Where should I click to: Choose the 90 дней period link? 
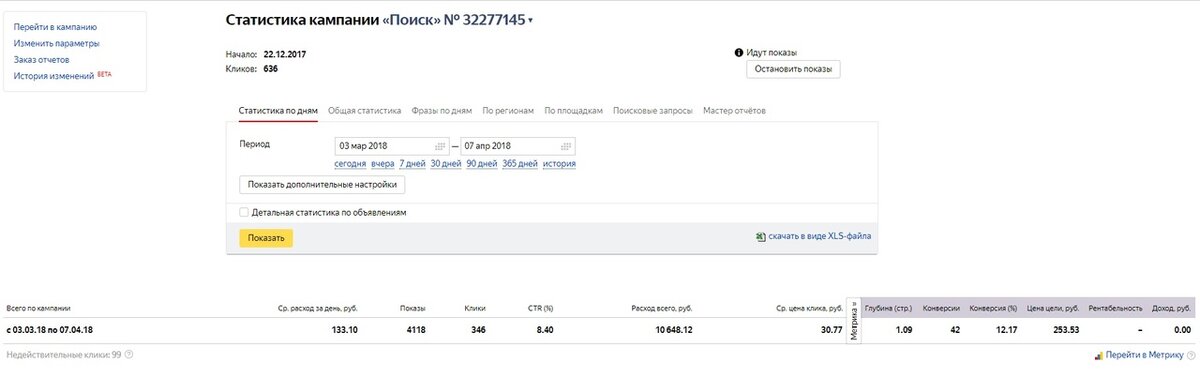[482, 164]
